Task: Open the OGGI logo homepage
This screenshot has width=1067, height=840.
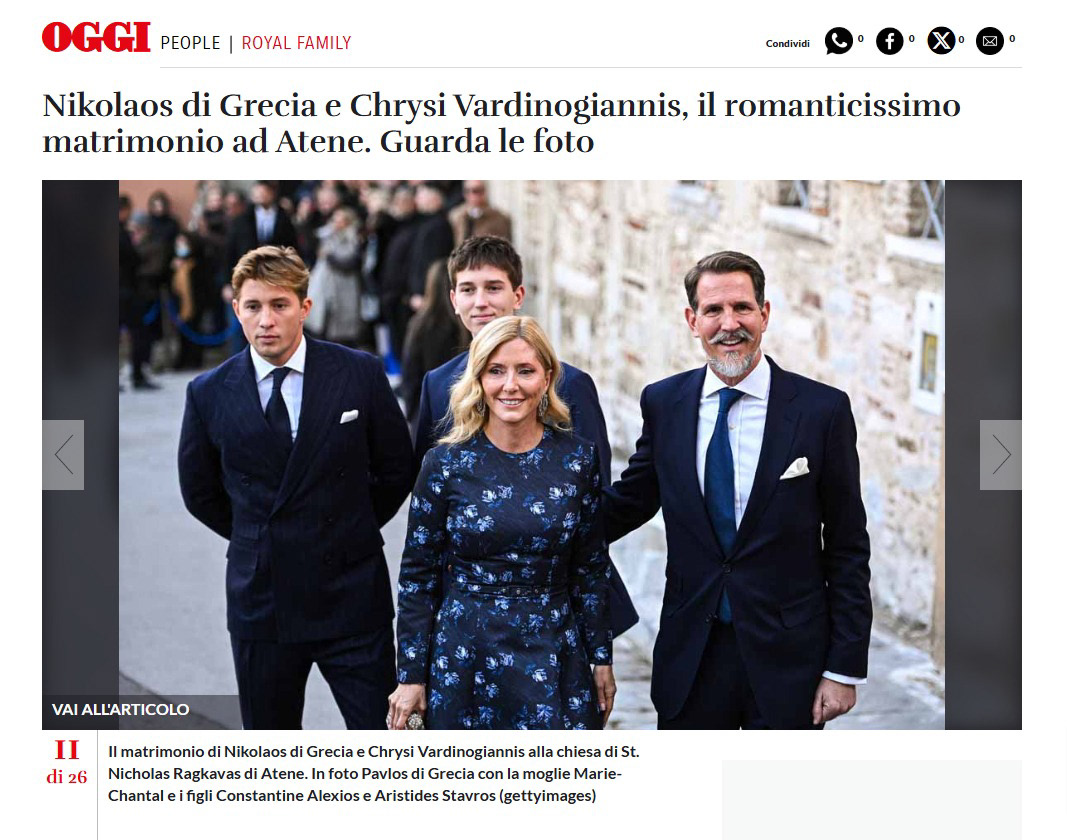Action: (96, 37)
